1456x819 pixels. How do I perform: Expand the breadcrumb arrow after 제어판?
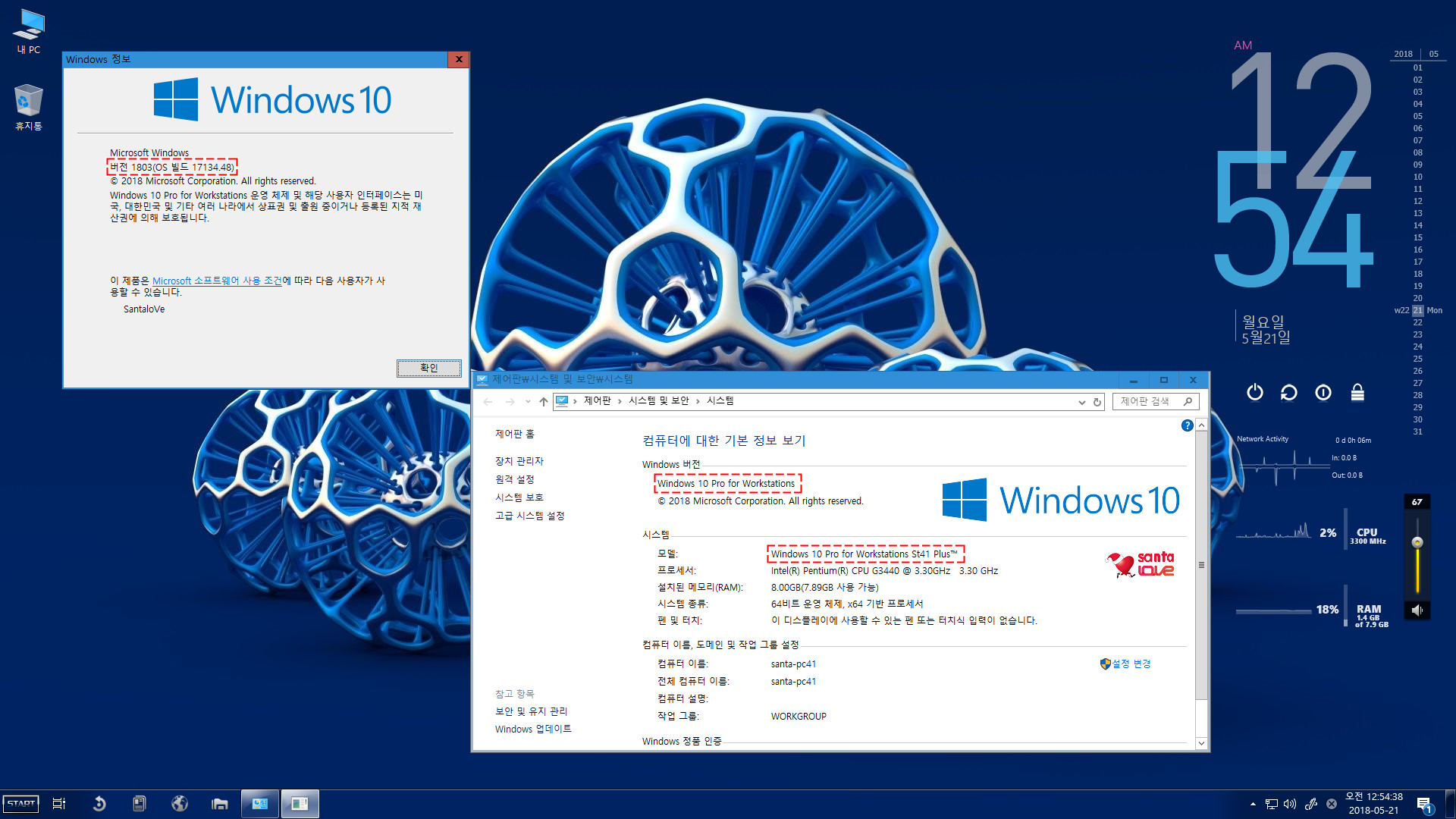pyautogui.click(x=620, y=401)
